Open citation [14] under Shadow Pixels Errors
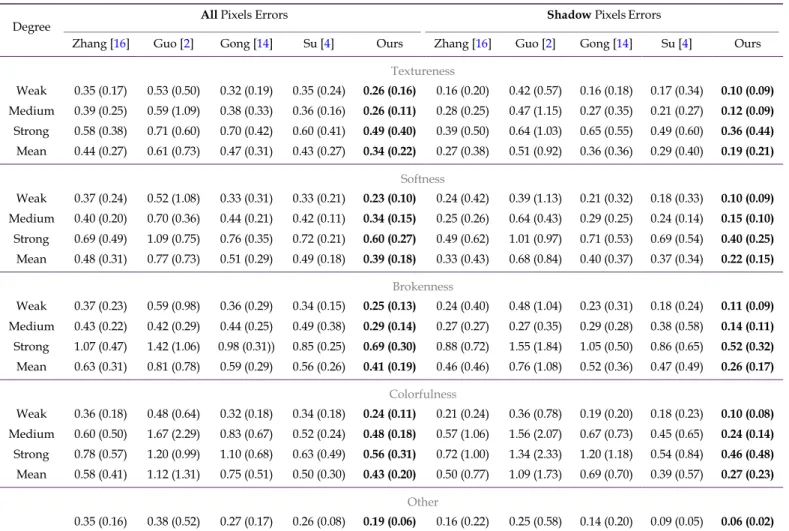789x531 pixels. [622, 44]
